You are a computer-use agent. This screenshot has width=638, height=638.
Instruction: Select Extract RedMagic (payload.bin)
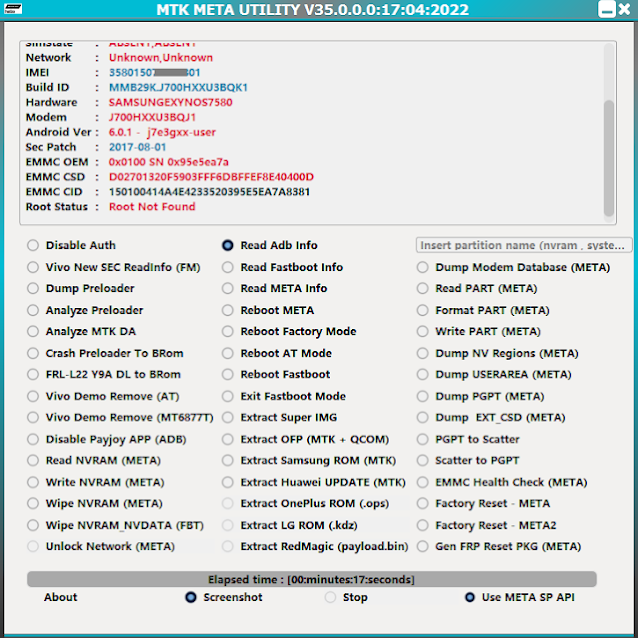click(x=228, y=546)
